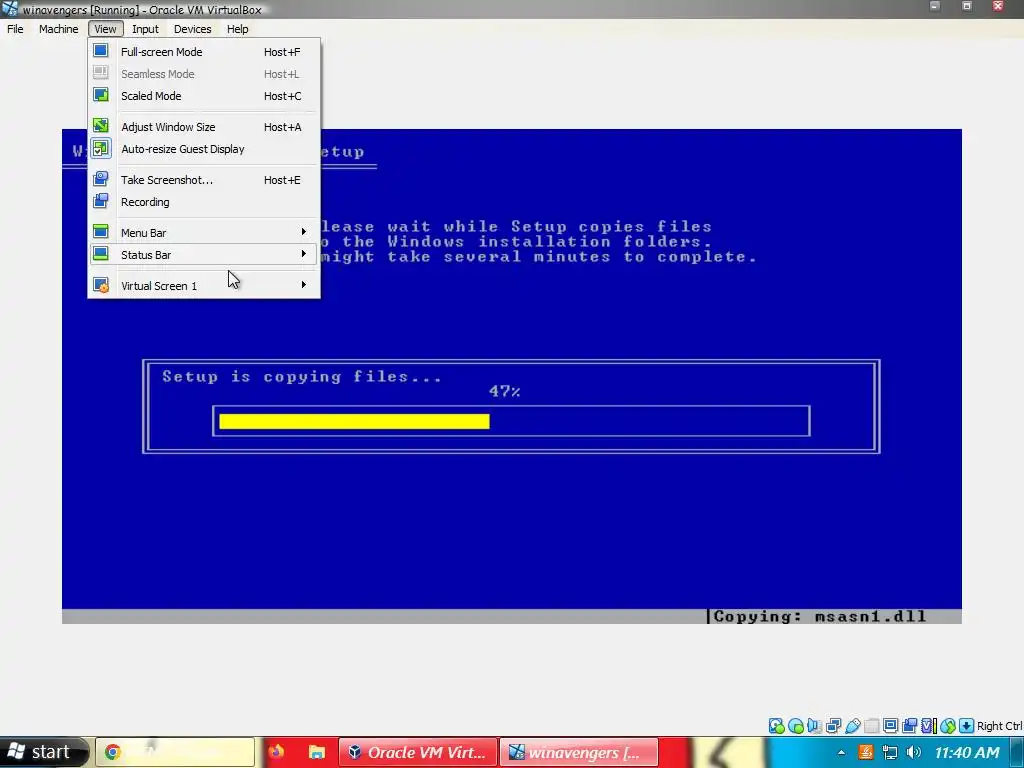Viewport: 1024px width, 768px height.
Task: Expand the Status Bar submenu arrow
Action: click(x=304, y=254)
